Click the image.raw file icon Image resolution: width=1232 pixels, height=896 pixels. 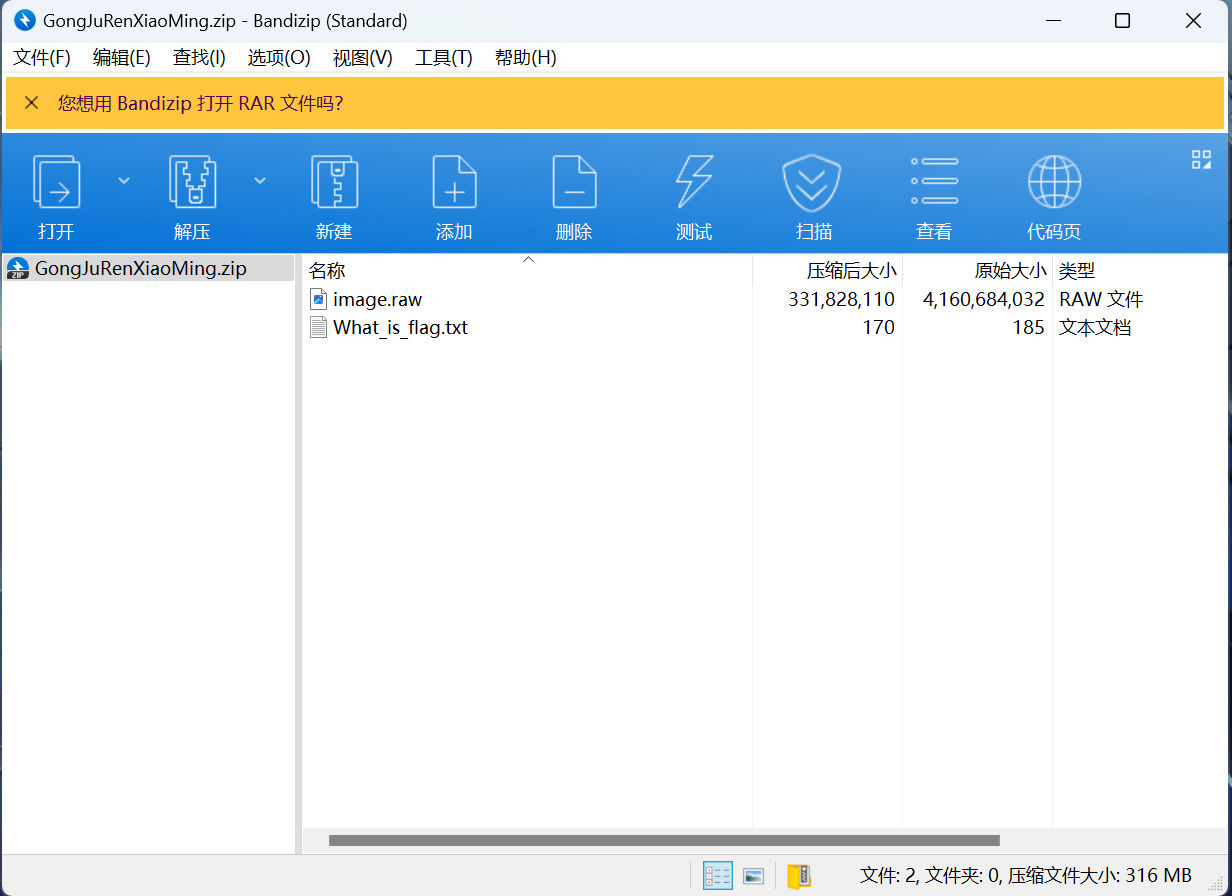point(319,299)
